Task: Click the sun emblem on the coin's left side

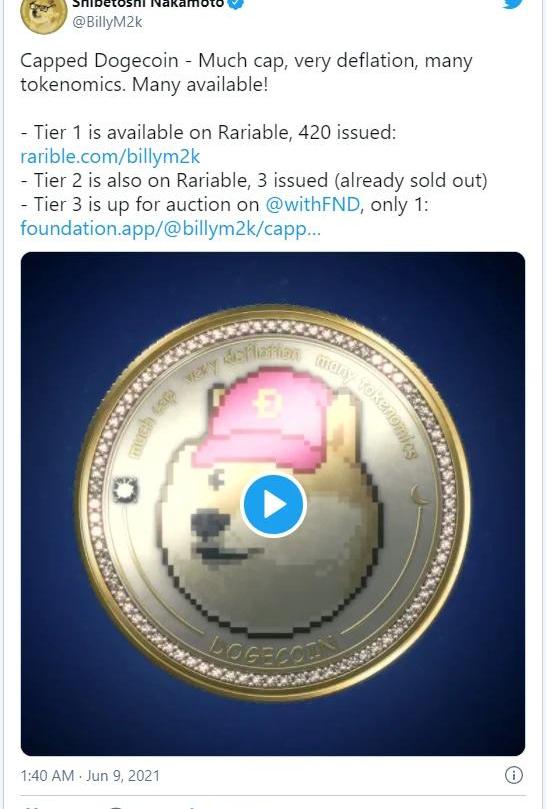Action: (125, 489)
